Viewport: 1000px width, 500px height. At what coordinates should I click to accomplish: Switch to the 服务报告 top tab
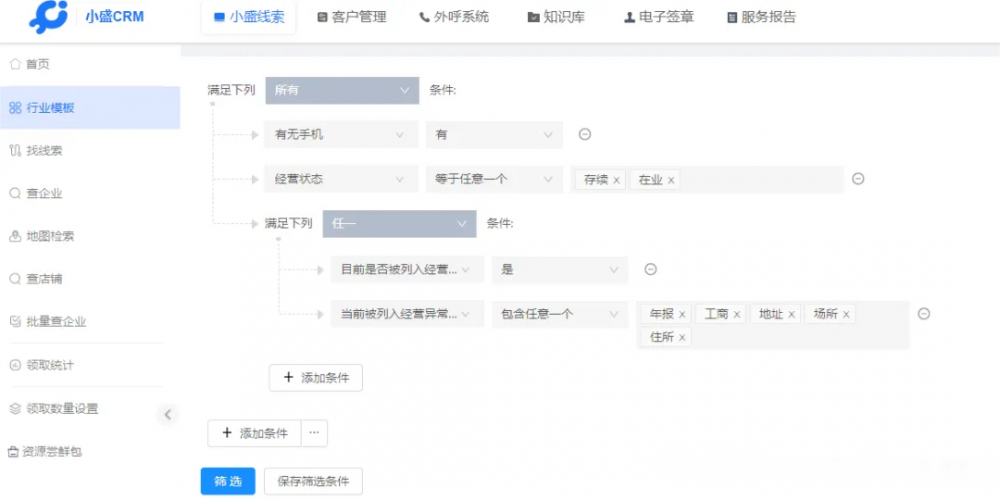point(761,17)
